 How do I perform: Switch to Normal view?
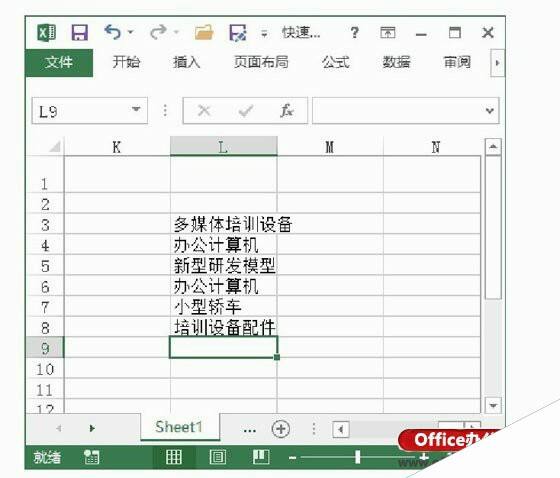pyautogui.click(x=174, y=457)
